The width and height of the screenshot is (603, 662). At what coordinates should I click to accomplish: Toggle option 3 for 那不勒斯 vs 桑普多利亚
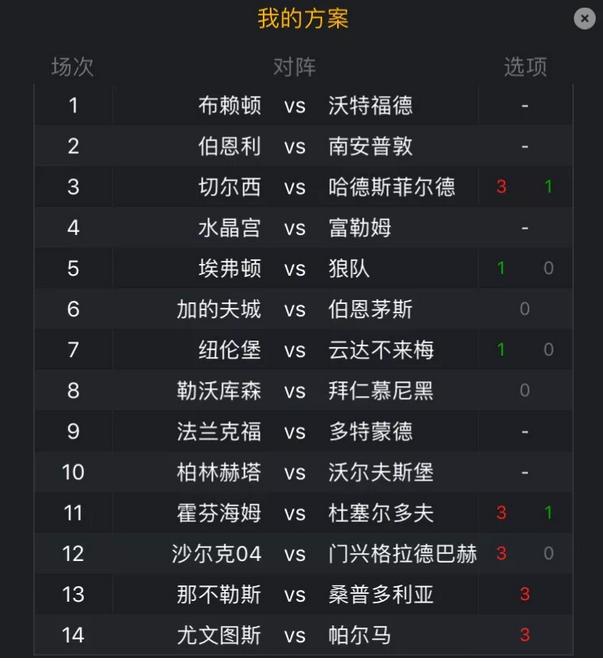point(525,595)
